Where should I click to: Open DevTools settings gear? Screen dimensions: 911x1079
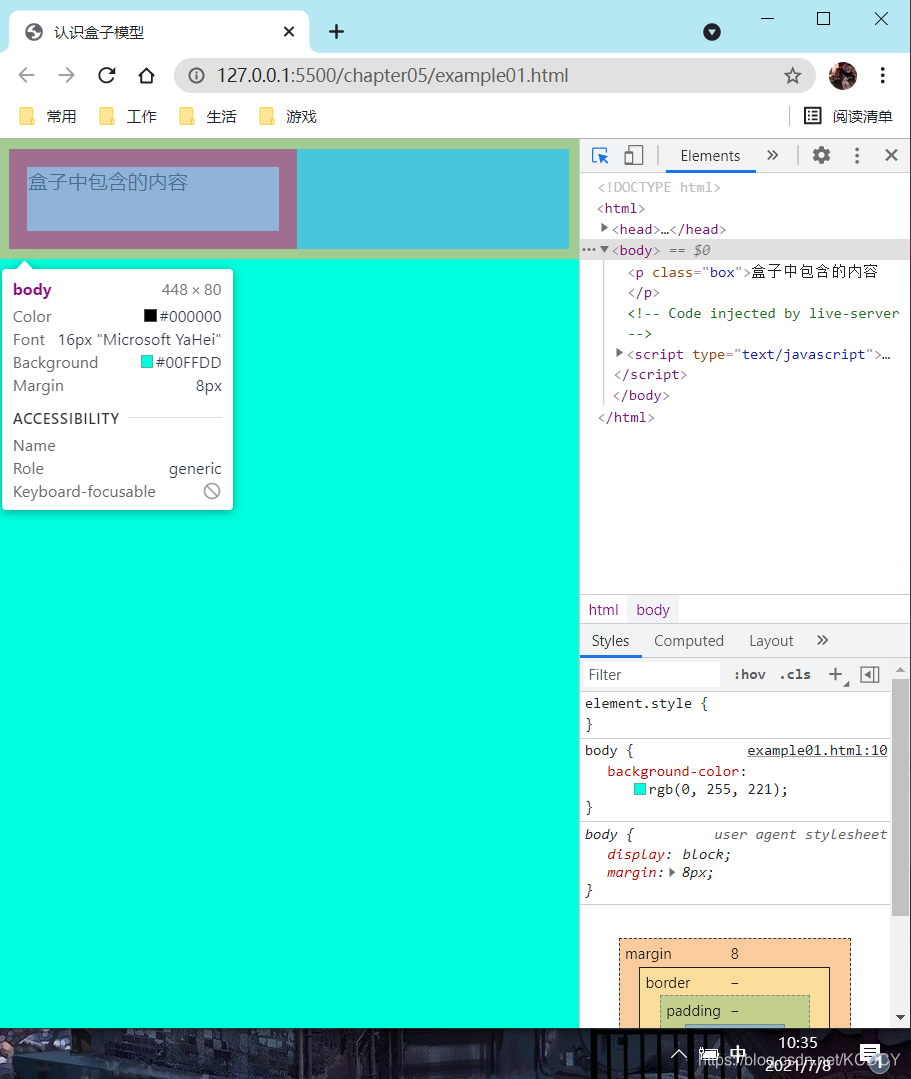[821, 156]
